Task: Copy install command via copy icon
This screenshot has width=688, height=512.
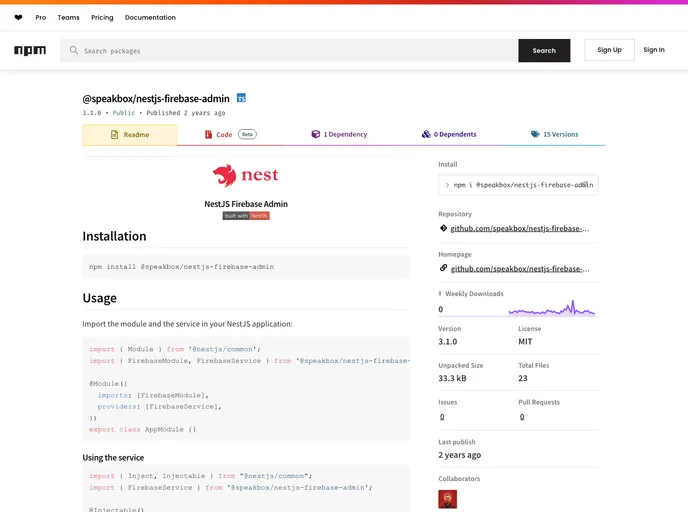Action: click(x=586, y=185)
